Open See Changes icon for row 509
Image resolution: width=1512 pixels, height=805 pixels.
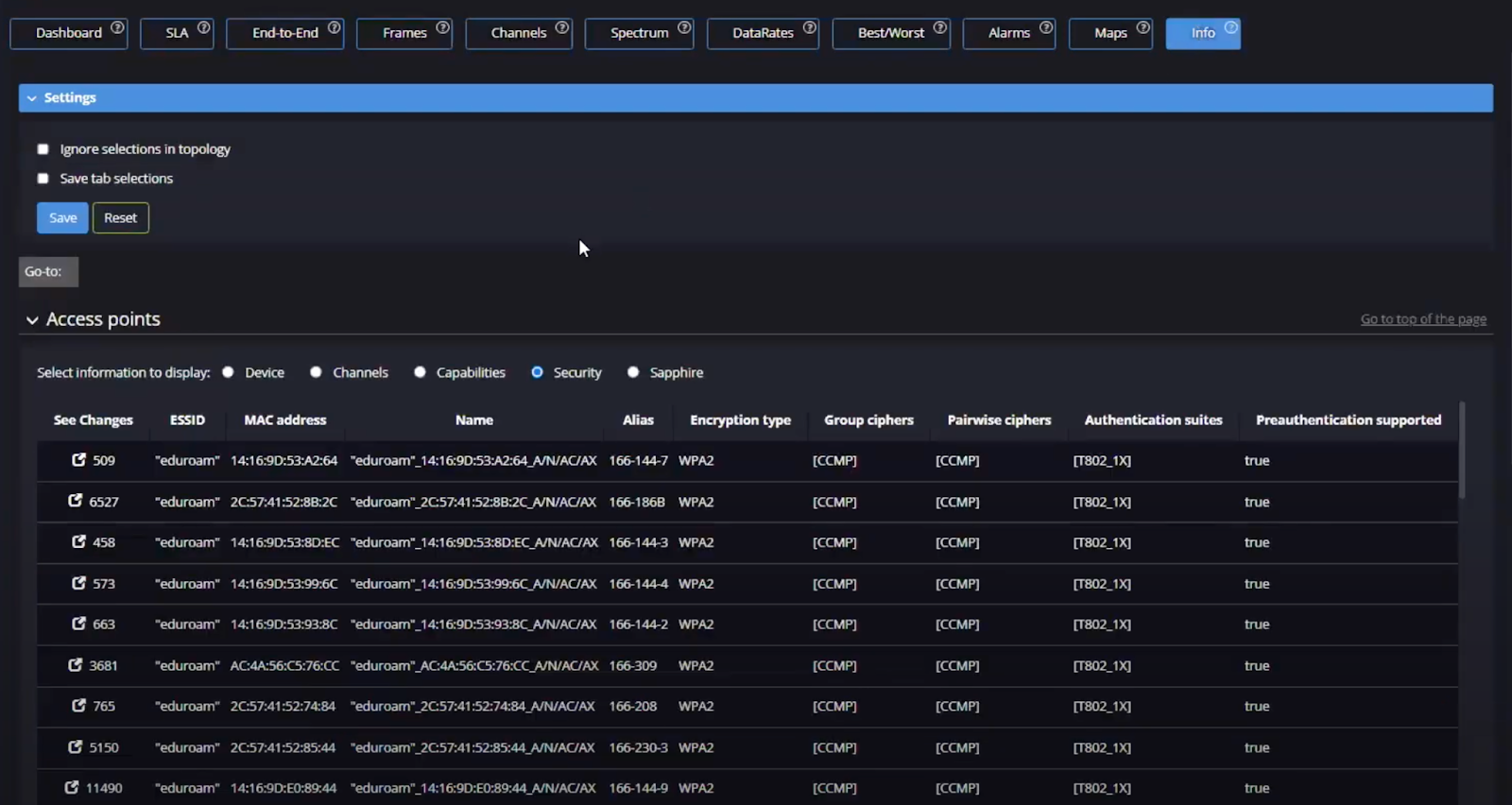point(79,460)
